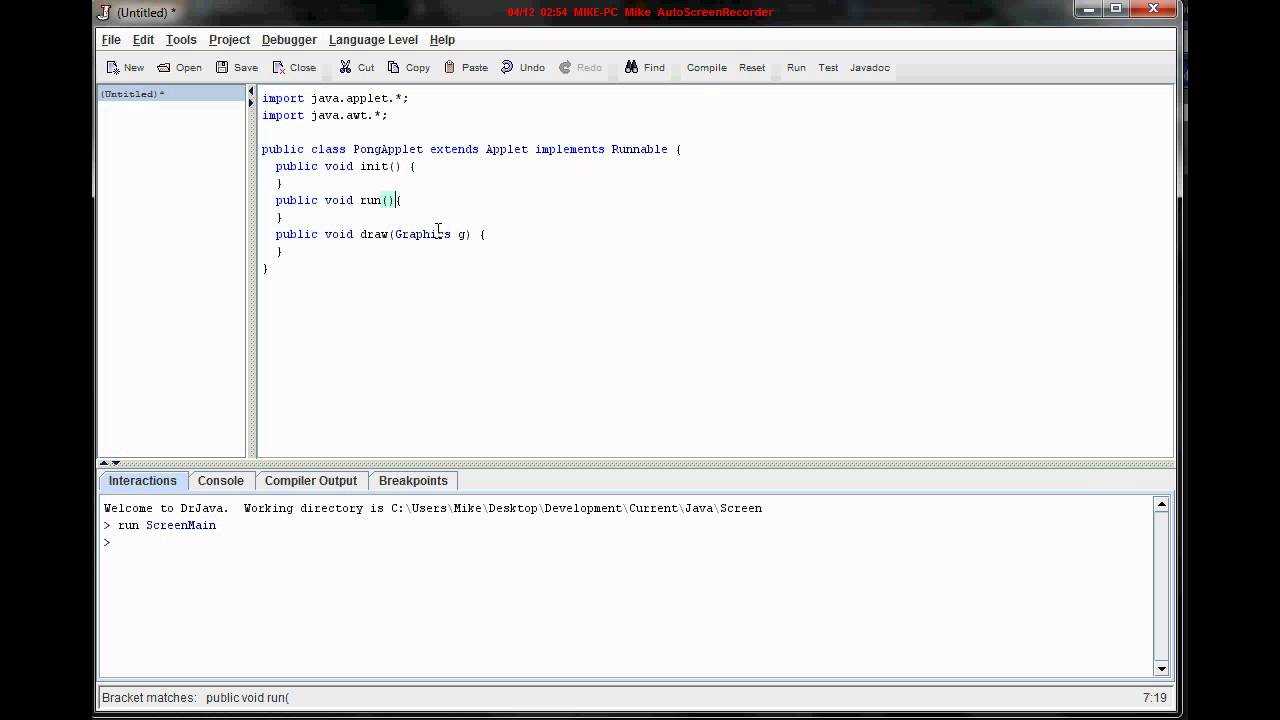1280x720 pixels.
Task: Switch to the Interactions tab
Action: 142,481
